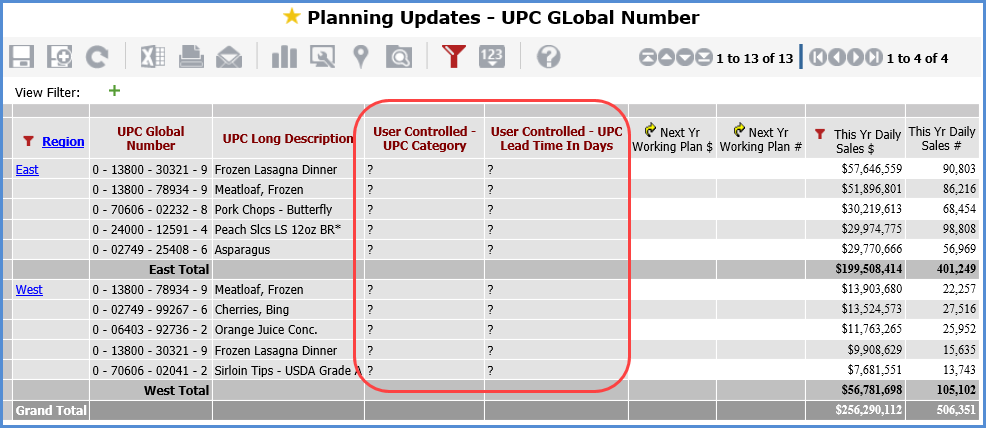Click the 123 number format icon
This screenshot has height=428, width=986.
[492, 57]
